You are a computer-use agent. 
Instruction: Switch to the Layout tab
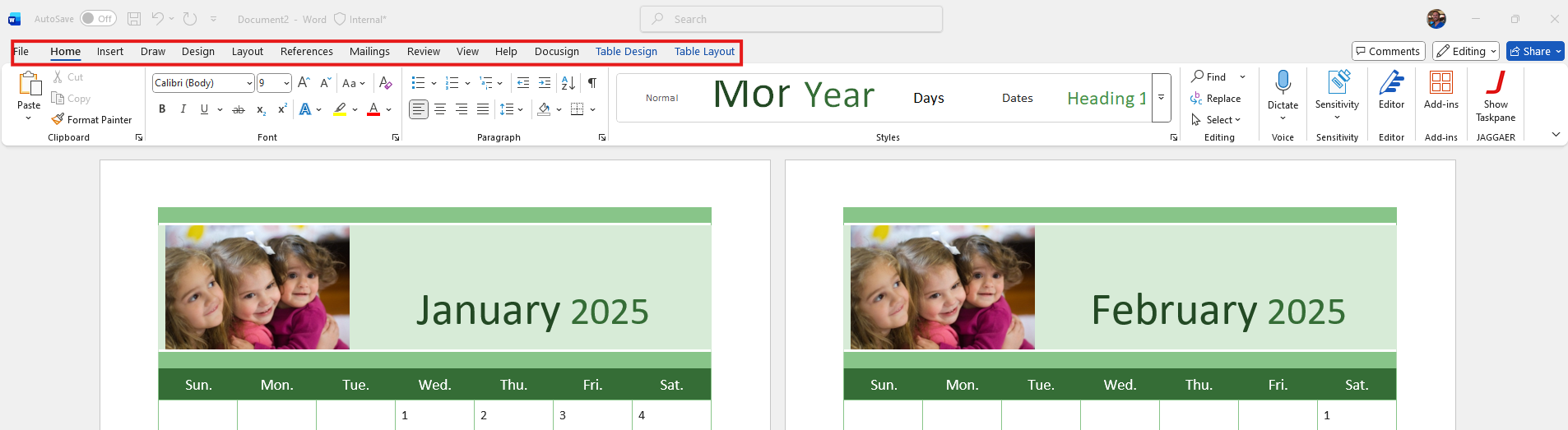(248, 51)
